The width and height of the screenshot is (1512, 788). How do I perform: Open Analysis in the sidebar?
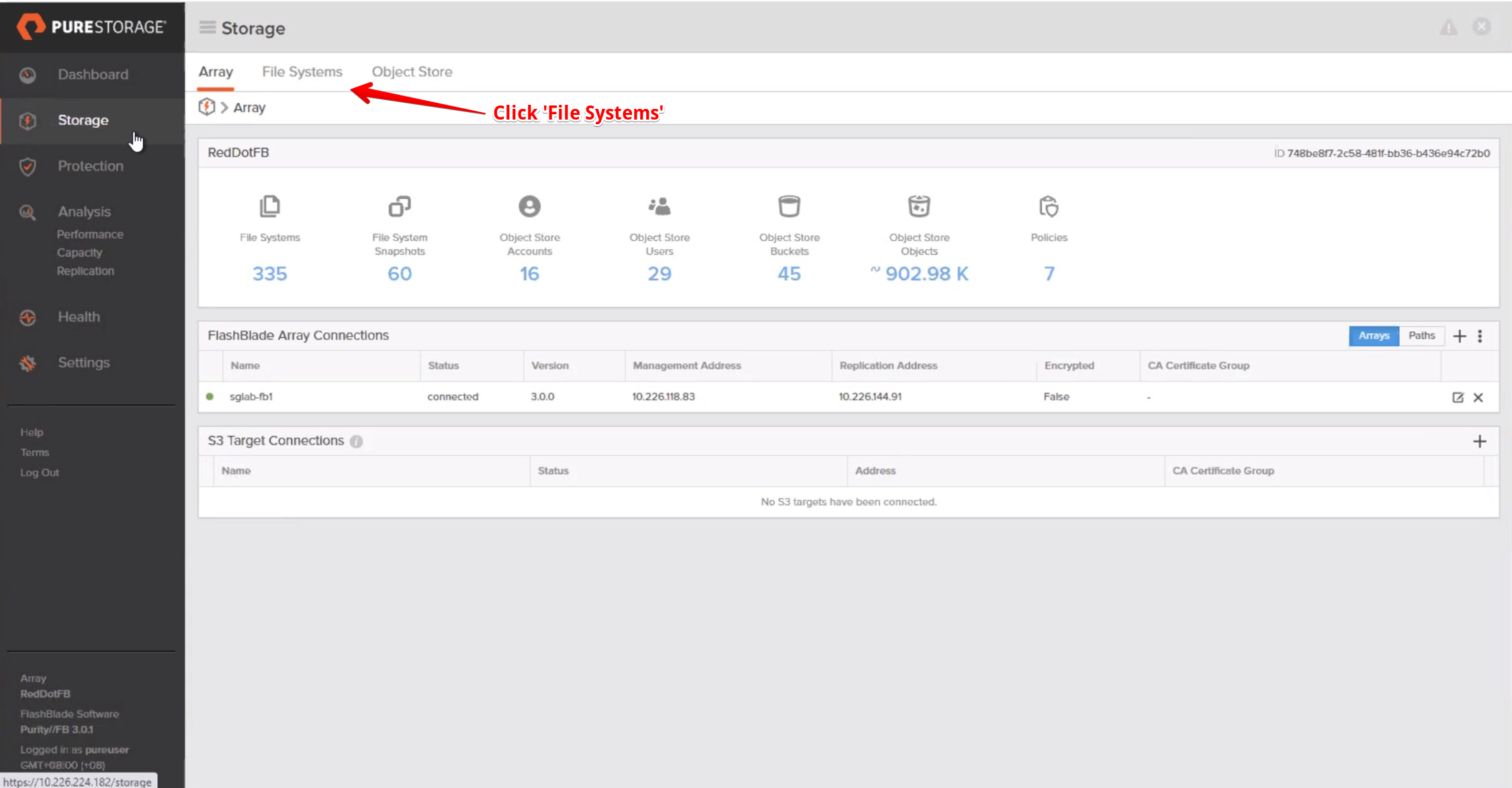coord(84,212)
